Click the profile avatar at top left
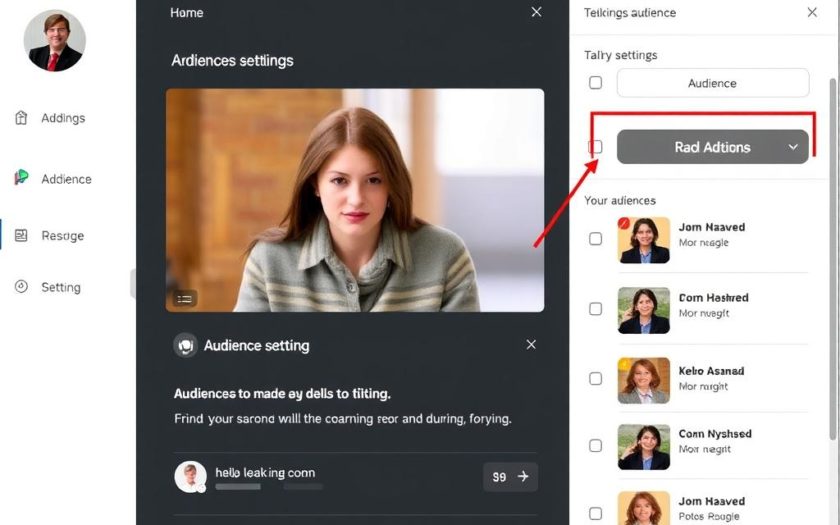Screen dimensions: 840x525 54,41
